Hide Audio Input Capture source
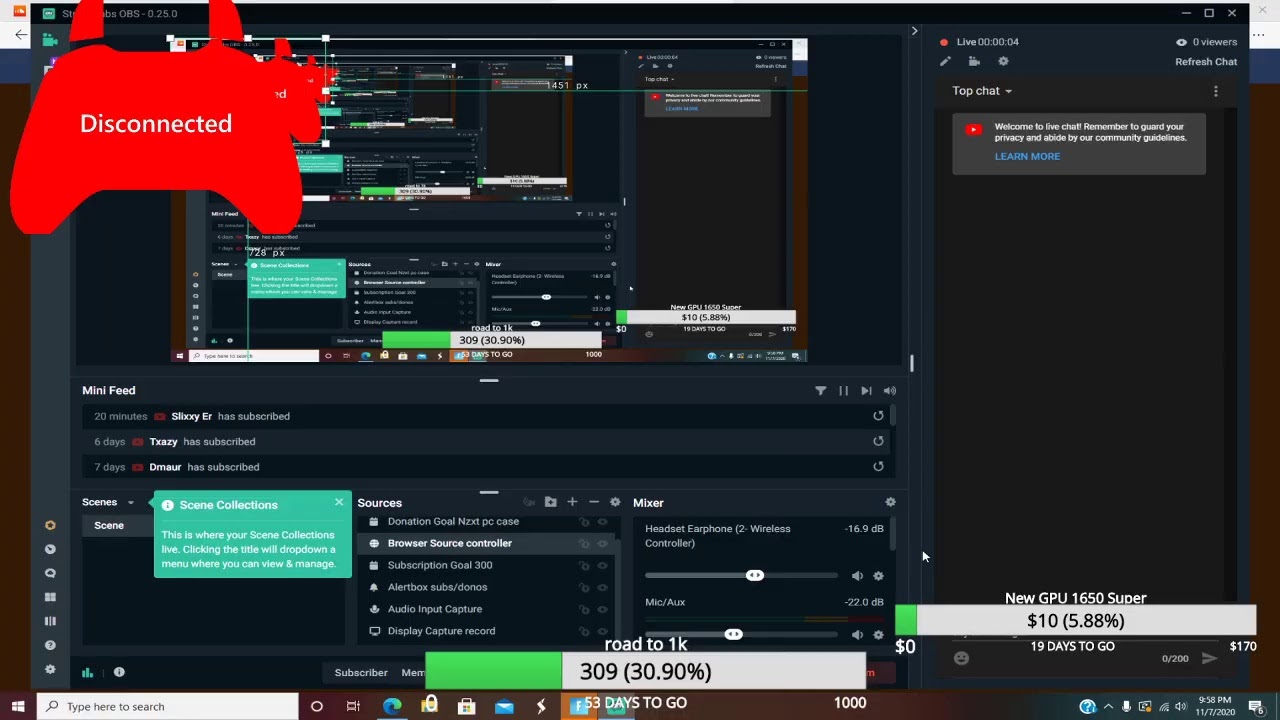Screen dimensions: 1280x720 click(602, 609)
